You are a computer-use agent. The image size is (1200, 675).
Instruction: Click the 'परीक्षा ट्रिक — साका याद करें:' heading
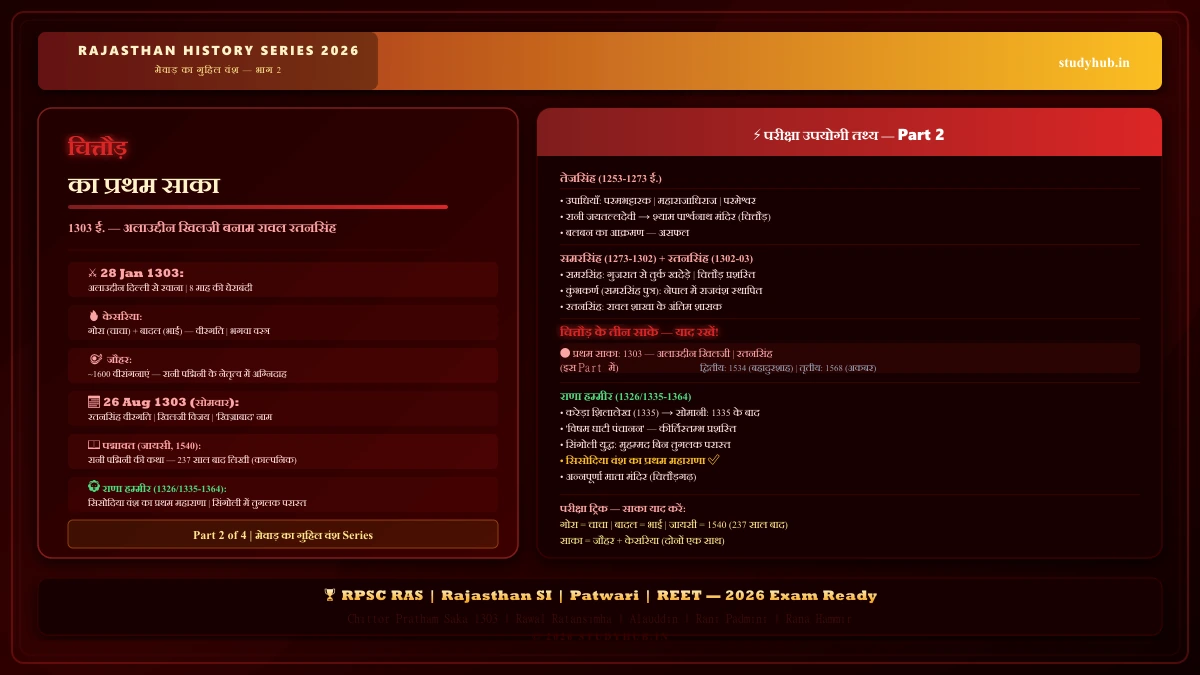tap(623, 509)
